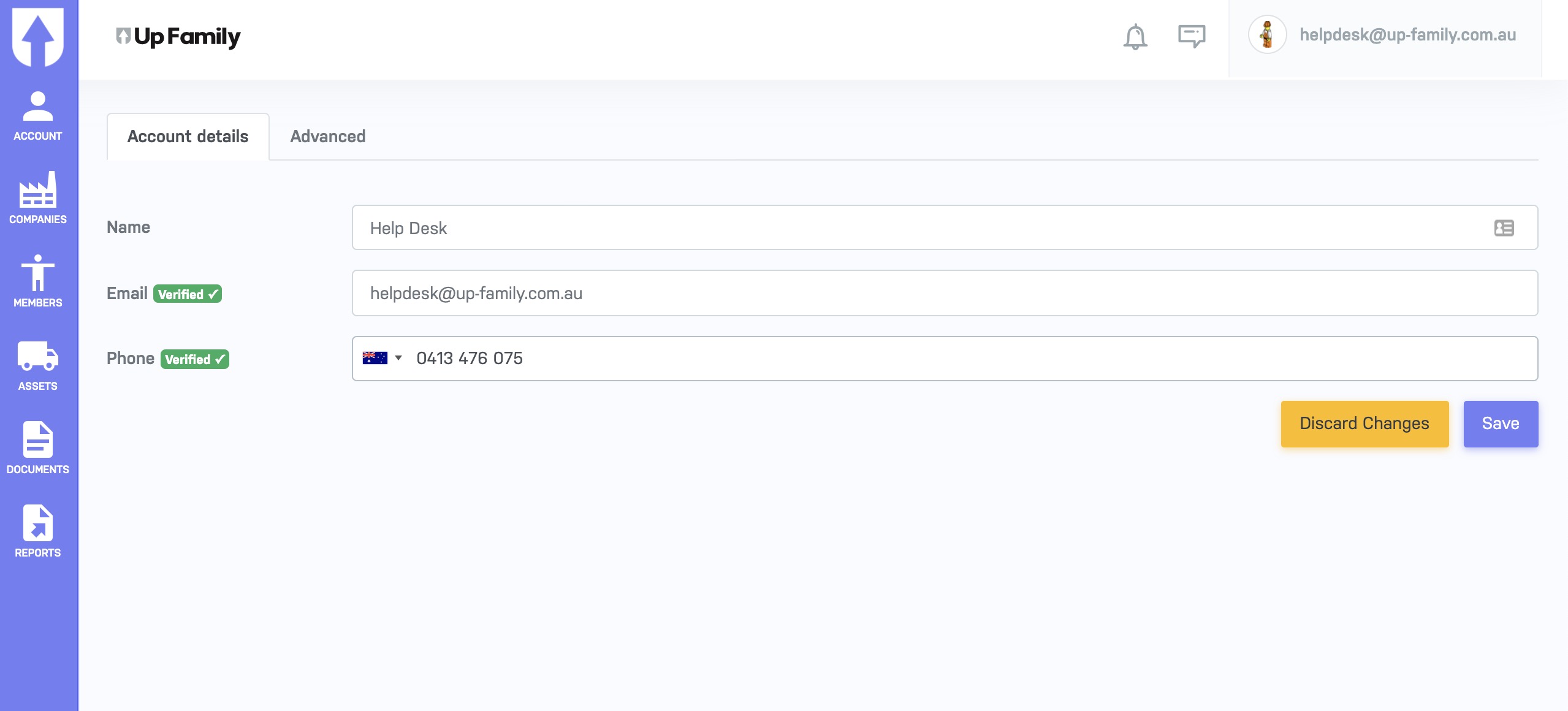This screenshot has height=711, width=1568.
Task: Click the contact card icon in Name field
Action: (1504, 228)
